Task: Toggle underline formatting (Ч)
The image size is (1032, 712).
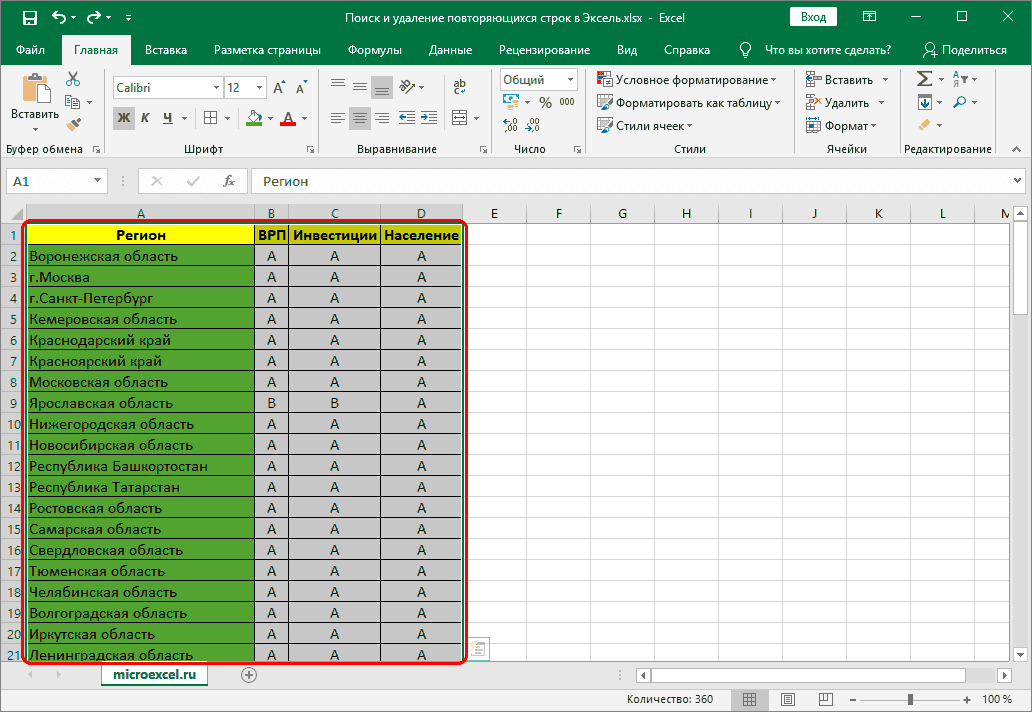Action: click(166, 118)
